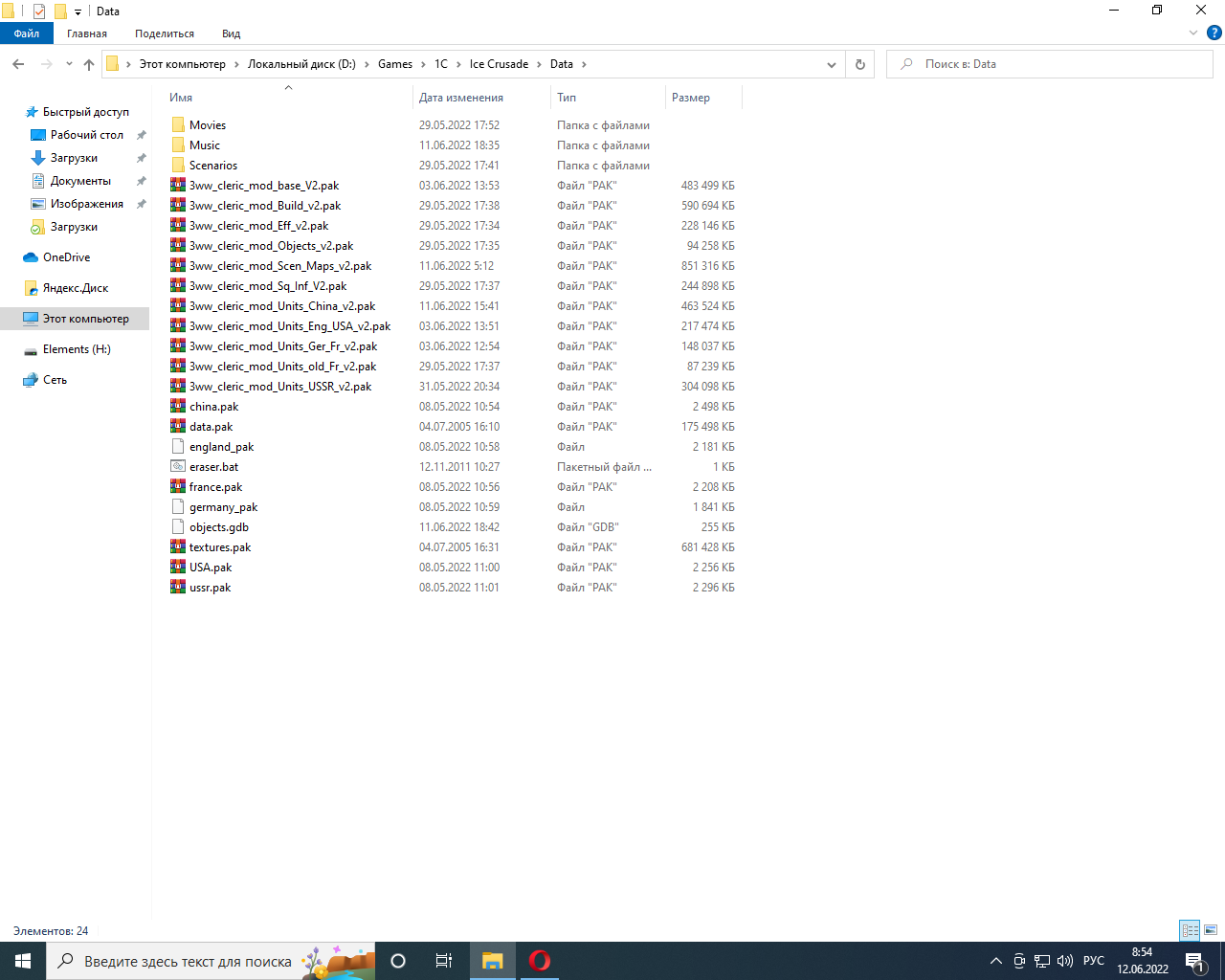Expand the chevron after 'Games' in address bar

pos(423,64)
